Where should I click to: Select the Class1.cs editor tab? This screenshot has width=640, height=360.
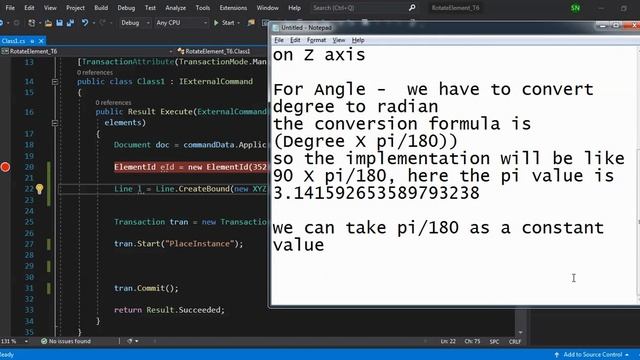pyautogui.click(x=13, y=41)
